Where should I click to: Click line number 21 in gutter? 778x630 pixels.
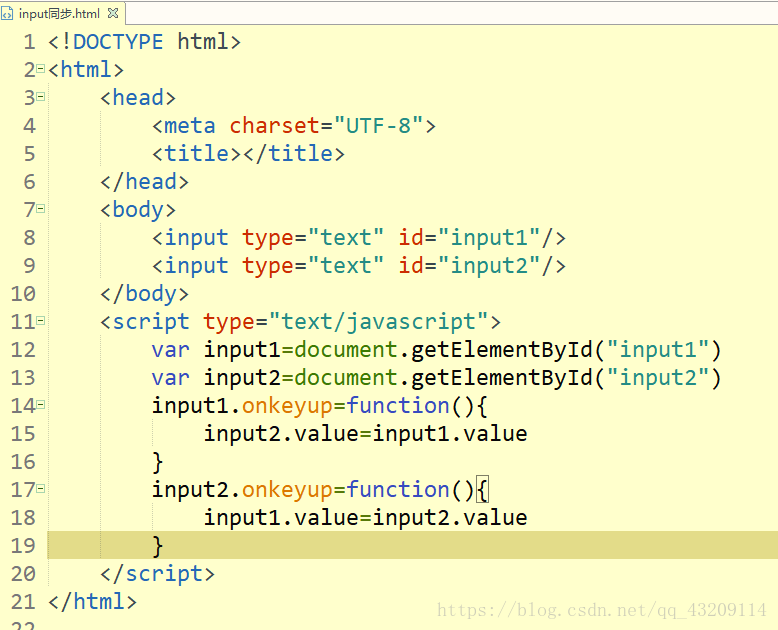[23, 602]
